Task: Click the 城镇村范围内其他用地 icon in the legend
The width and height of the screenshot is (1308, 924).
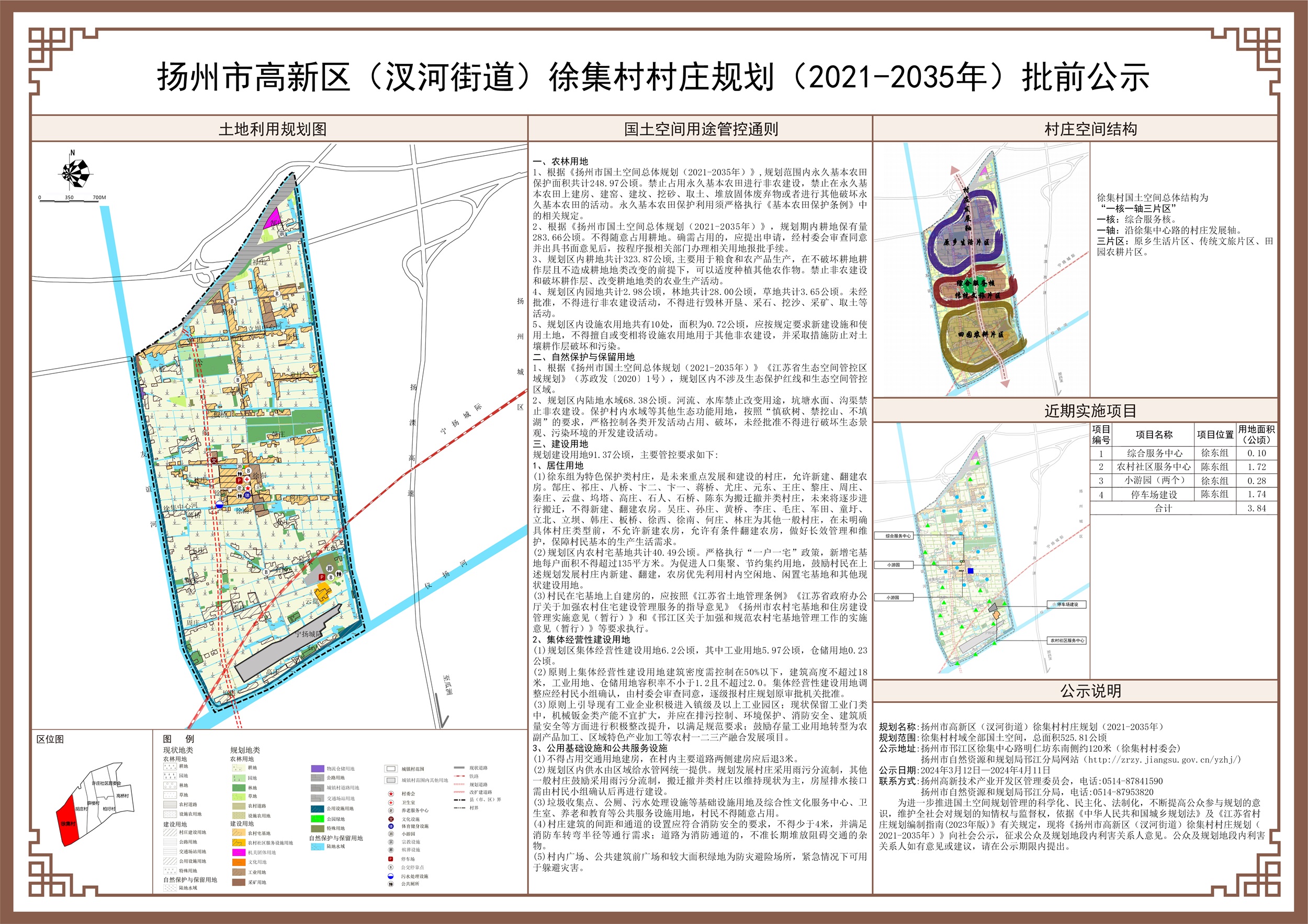Action: pos(391,781)
